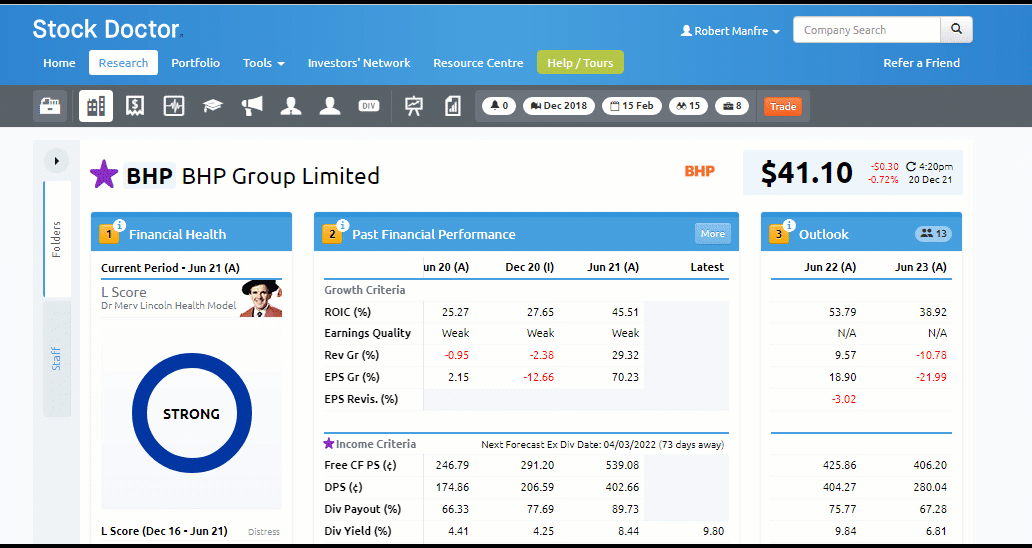Screen dimensions: 1032x548
Task: Click the 70.23 EPS growth value
Action: [x=625, y=377]
